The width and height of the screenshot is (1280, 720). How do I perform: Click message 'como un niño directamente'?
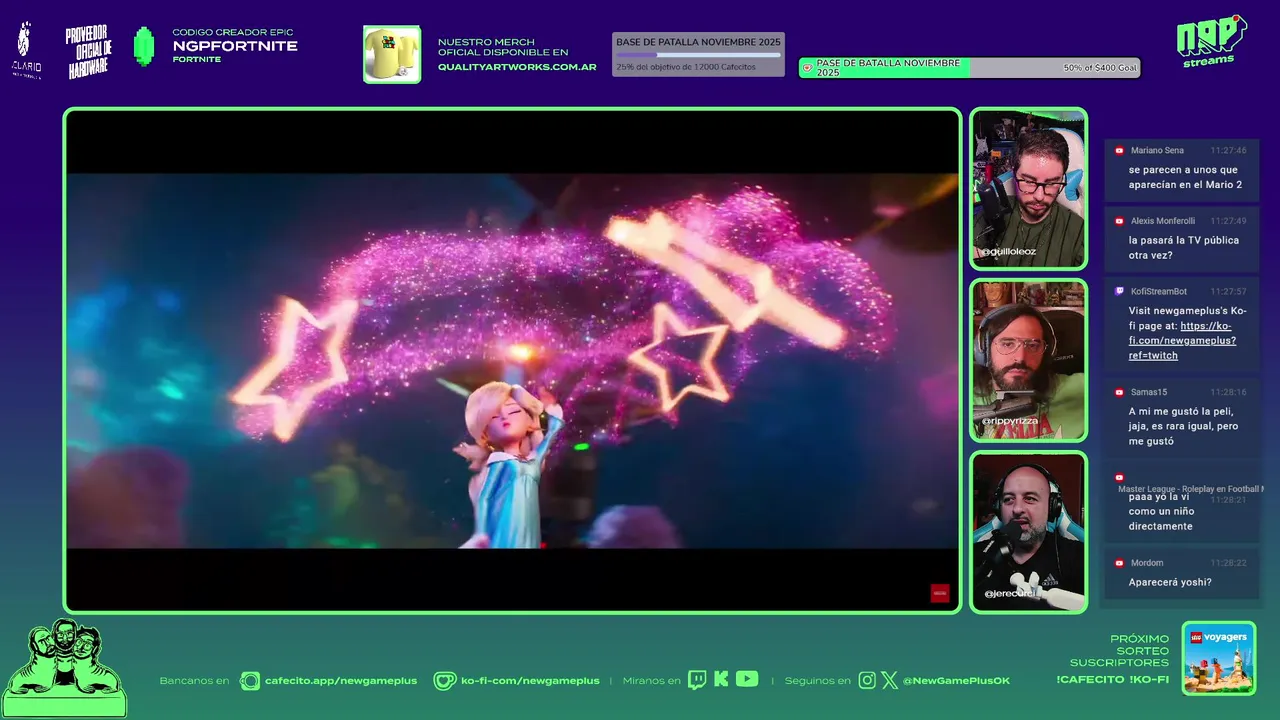tap(1161, 511)
